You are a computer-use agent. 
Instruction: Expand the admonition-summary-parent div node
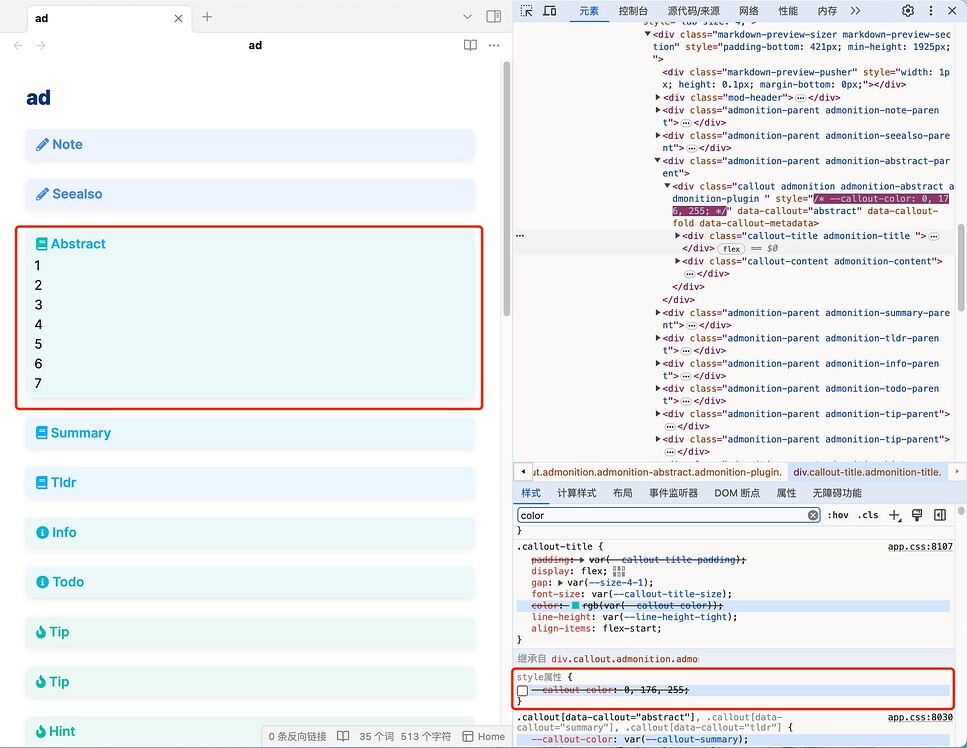tap(658, 313)
